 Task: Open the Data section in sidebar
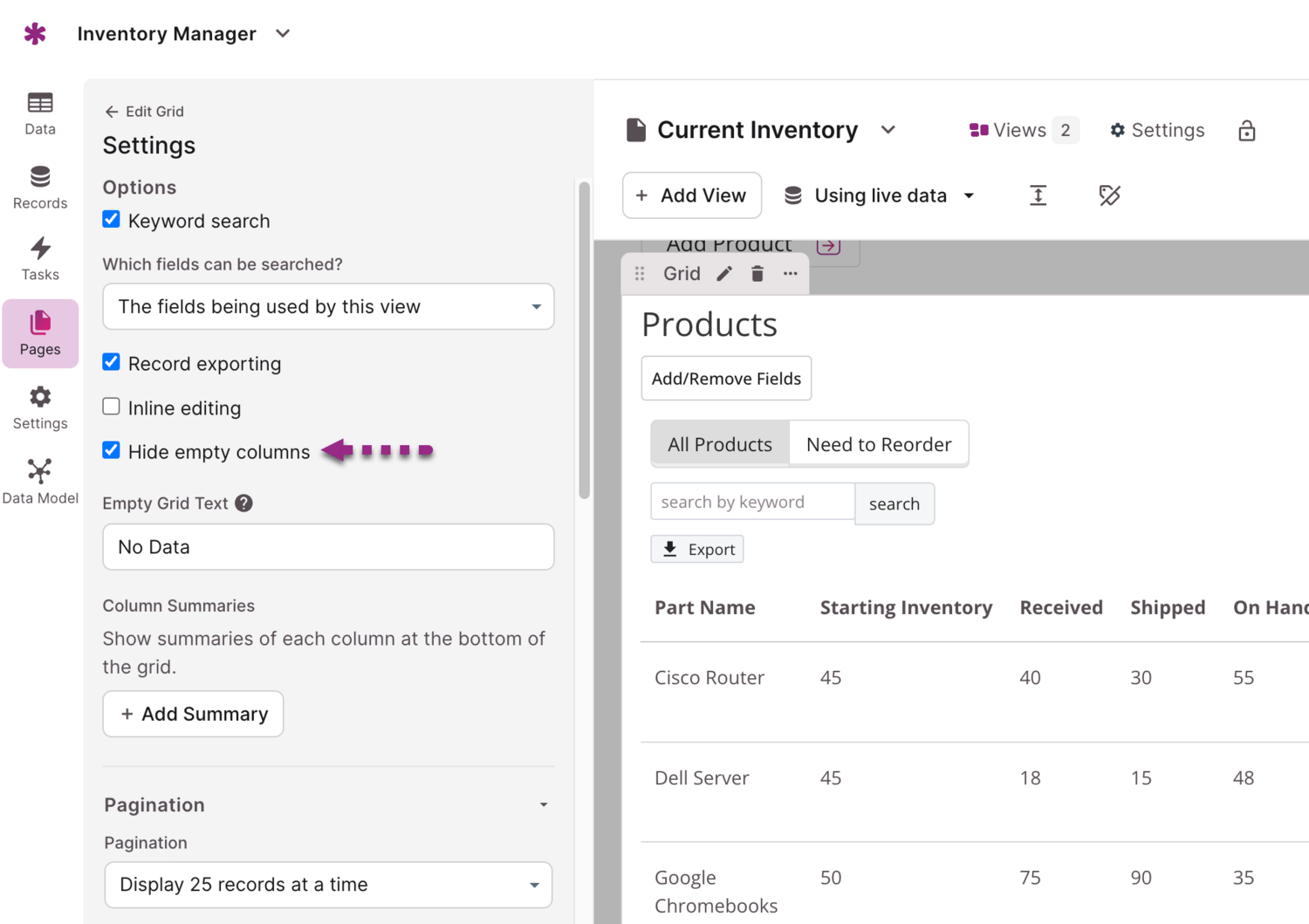click(40, 113)
